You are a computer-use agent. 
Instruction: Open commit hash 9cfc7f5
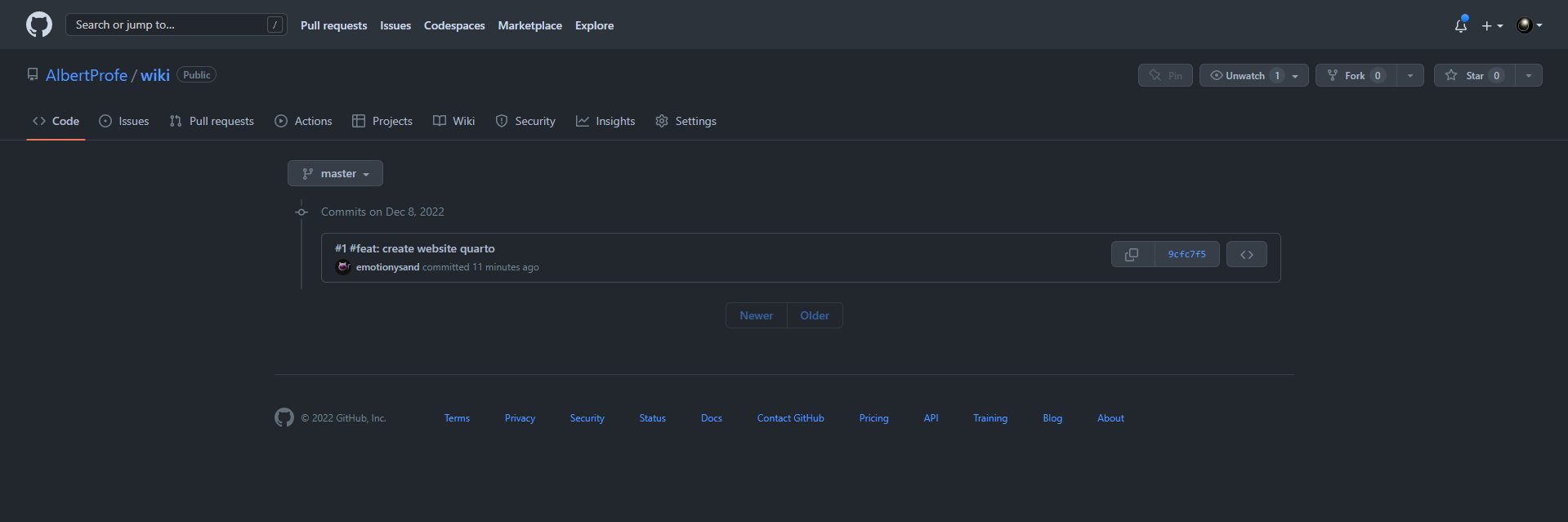[x=1186, y=254]
